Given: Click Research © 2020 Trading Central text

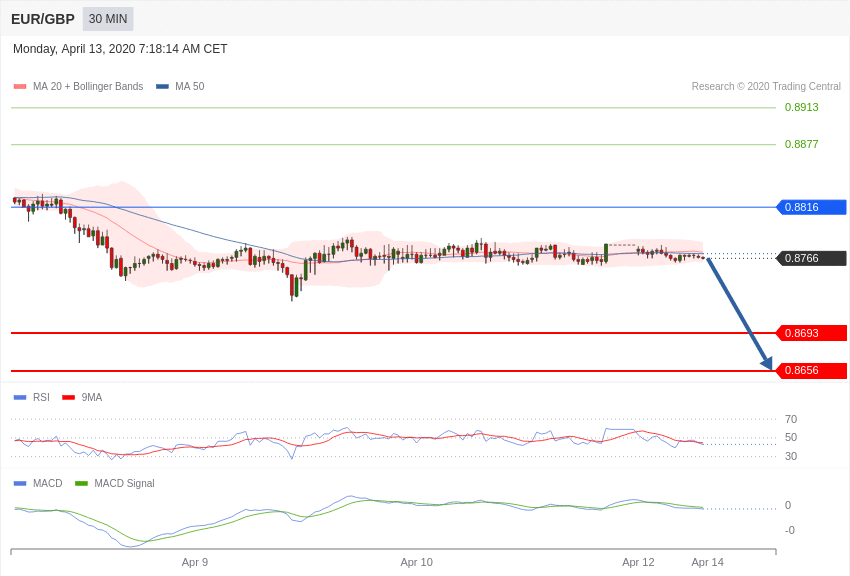Looking at the screenshot, I should (766, 86).
